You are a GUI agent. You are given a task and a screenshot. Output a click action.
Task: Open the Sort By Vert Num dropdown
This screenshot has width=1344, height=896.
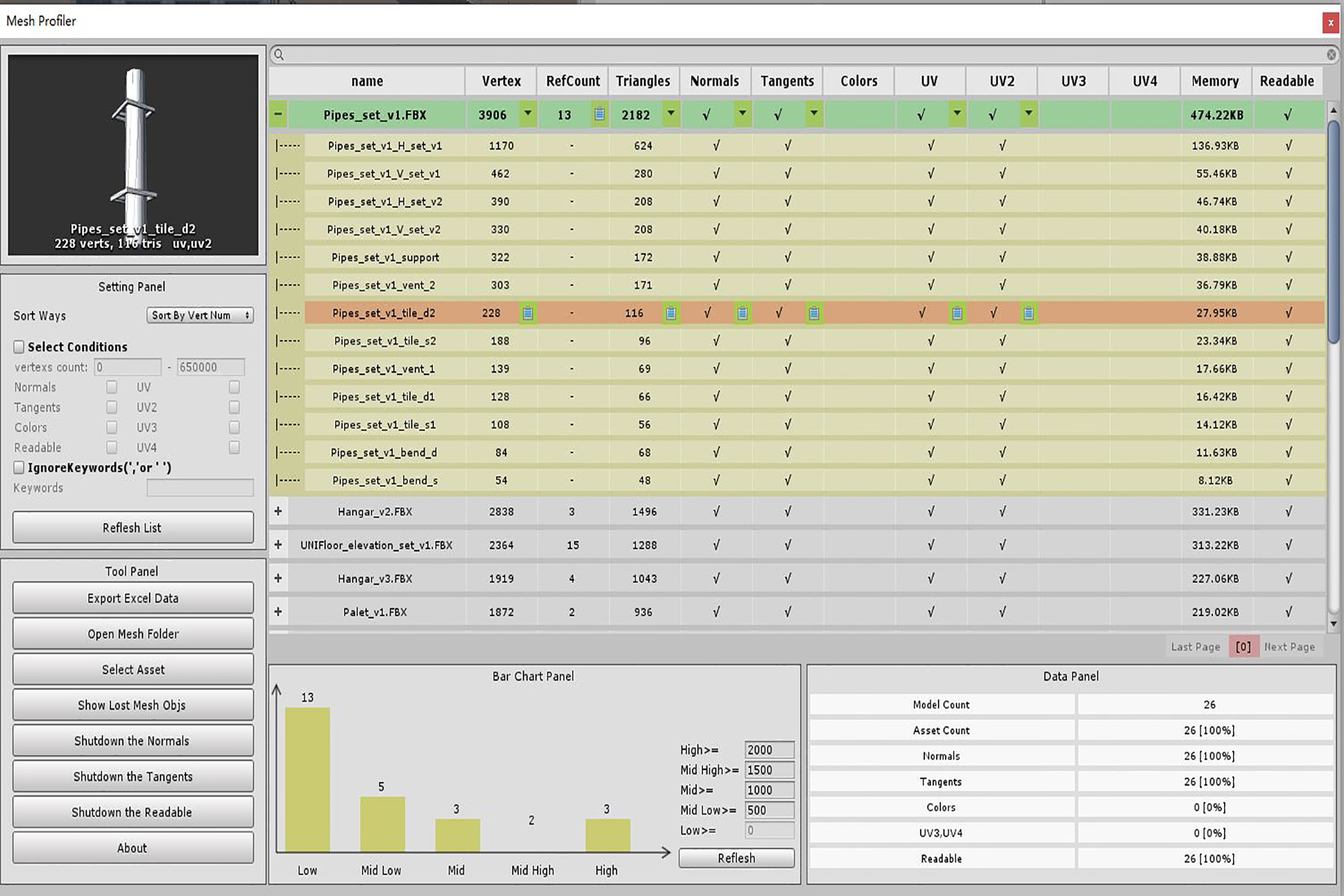200,315
